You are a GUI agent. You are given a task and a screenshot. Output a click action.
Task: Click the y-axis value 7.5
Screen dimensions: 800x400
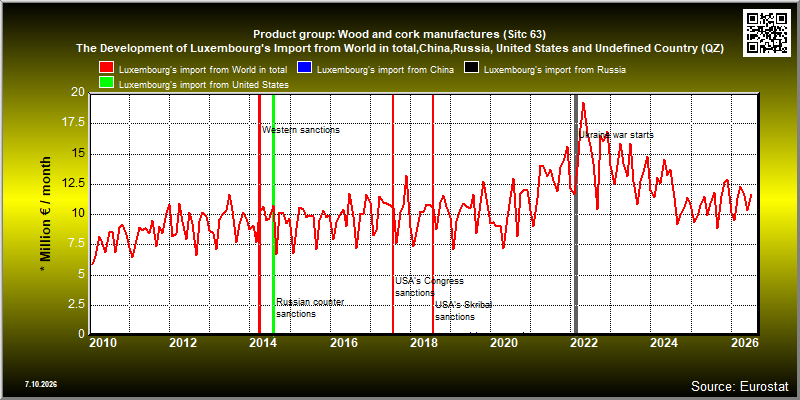pyautogui.click(x=77, y=244)
